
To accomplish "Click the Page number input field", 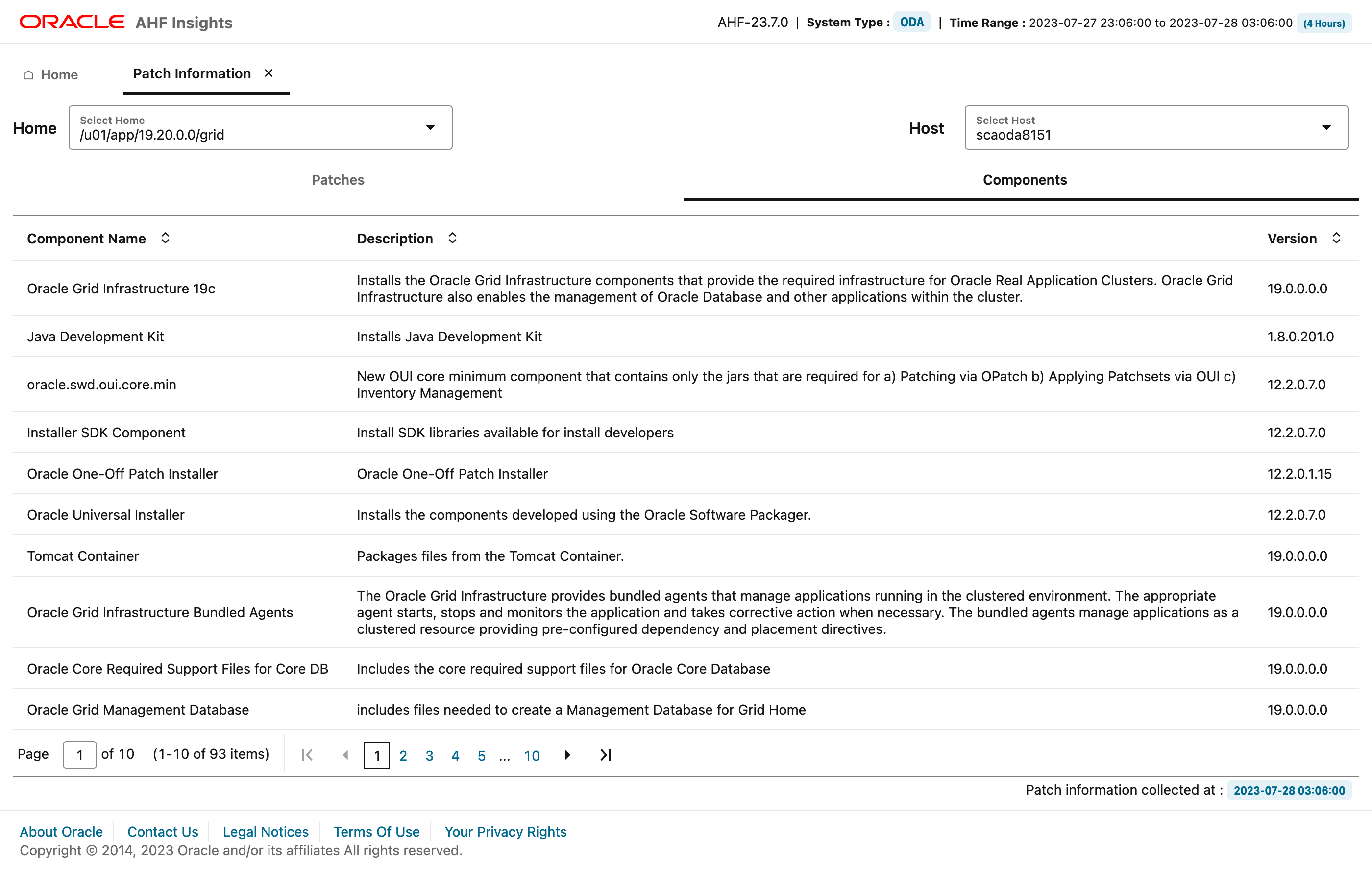I will pos(79,755).
